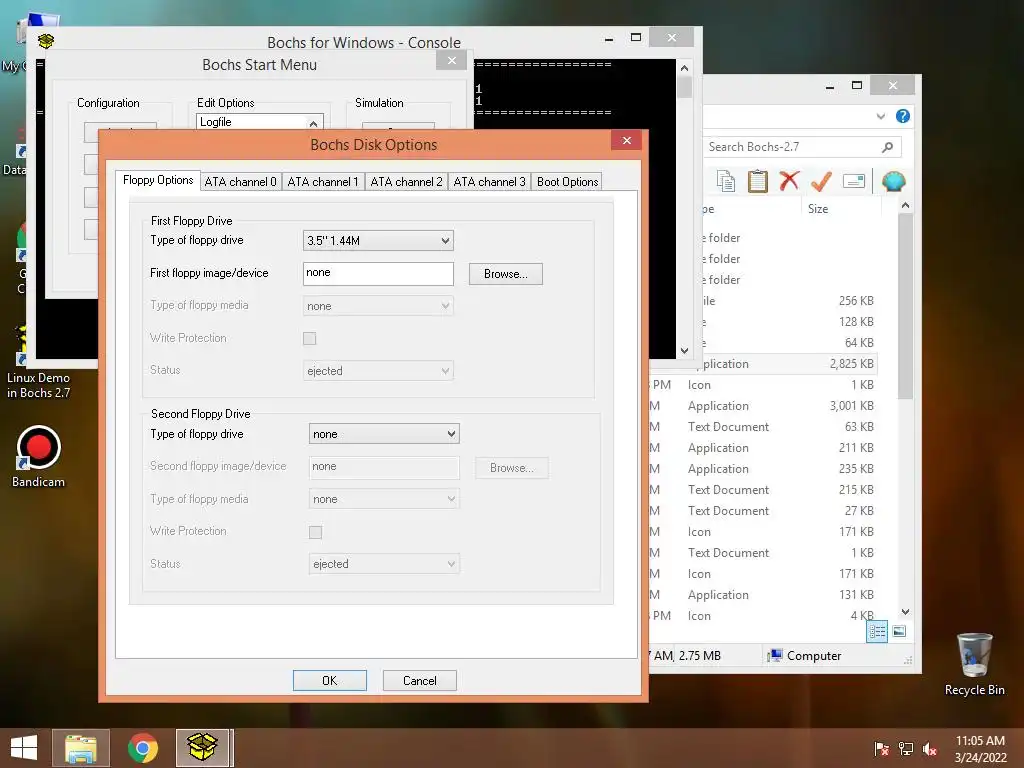Toggle second floppy Write Protection checkbox
This screenshot has height=768, width=1024.
315,532
